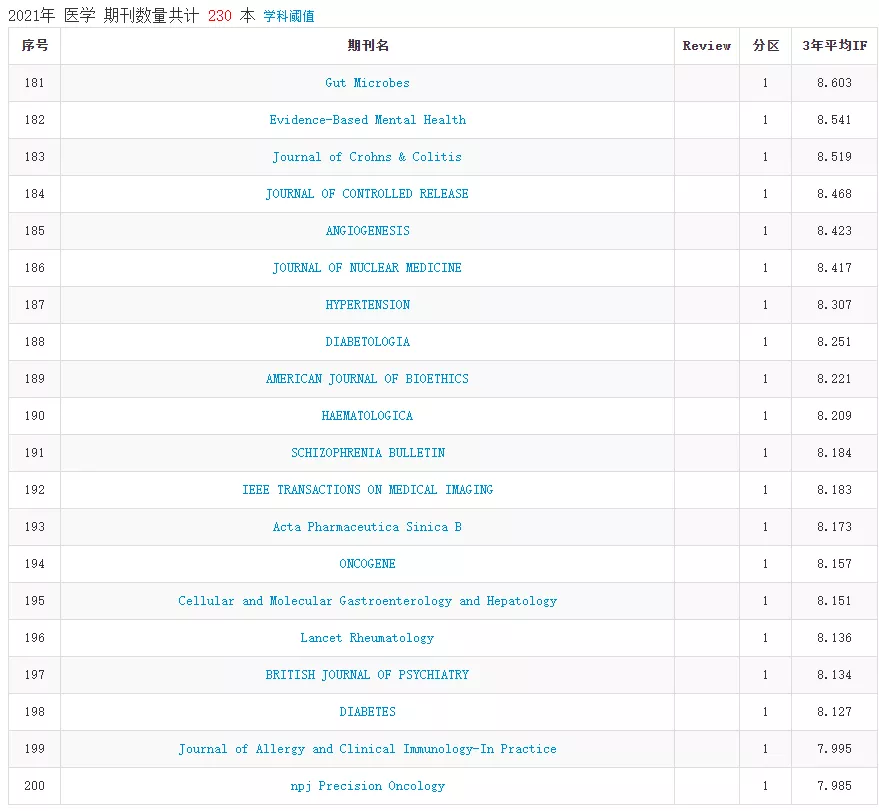The image size is (879, 811).
Task: Open the DIABETOLOGIA journal page
Action: click(367, 342)
